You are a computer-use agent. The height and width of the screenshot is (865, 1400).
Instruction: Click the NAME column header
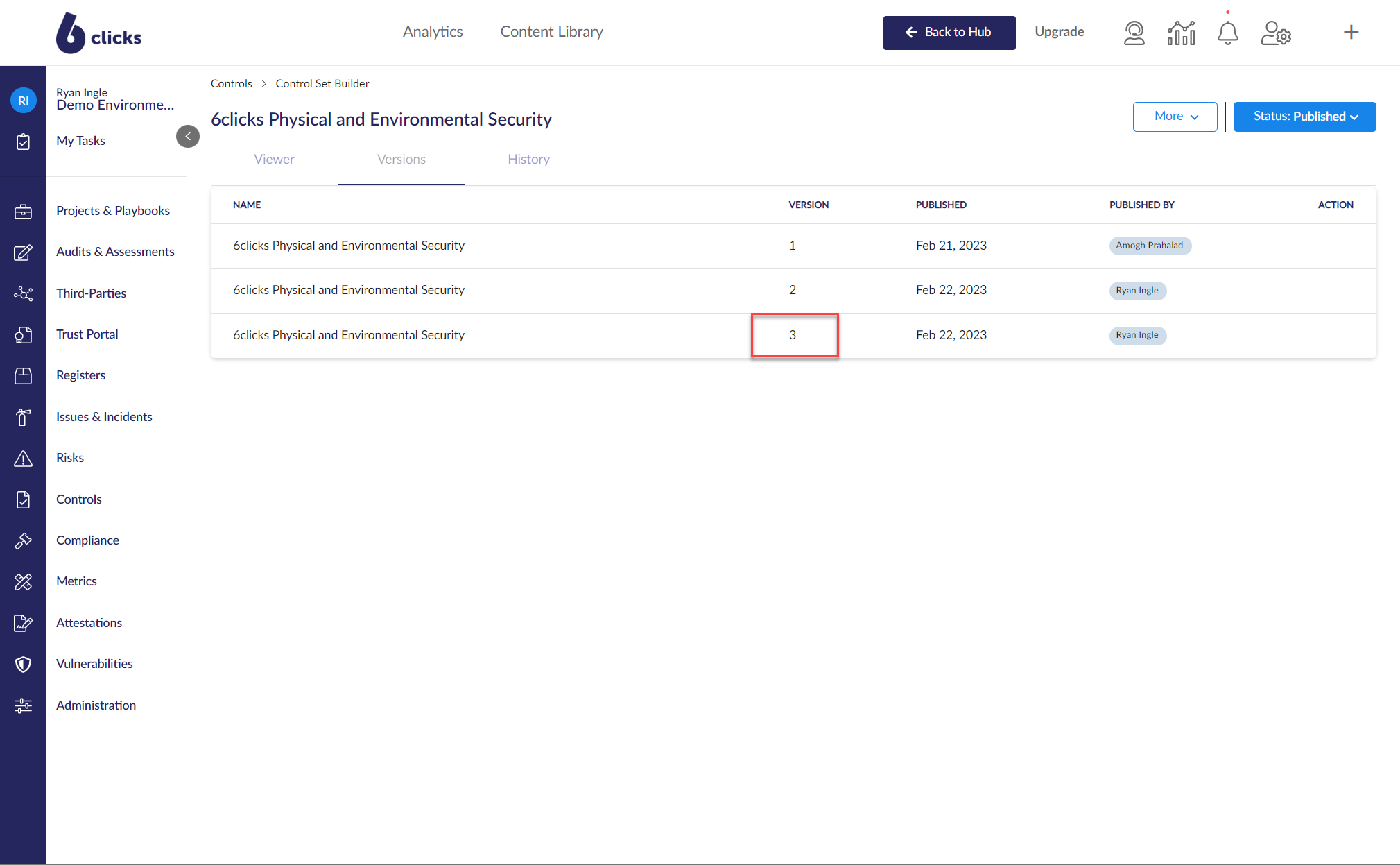[x=247, y=205]
